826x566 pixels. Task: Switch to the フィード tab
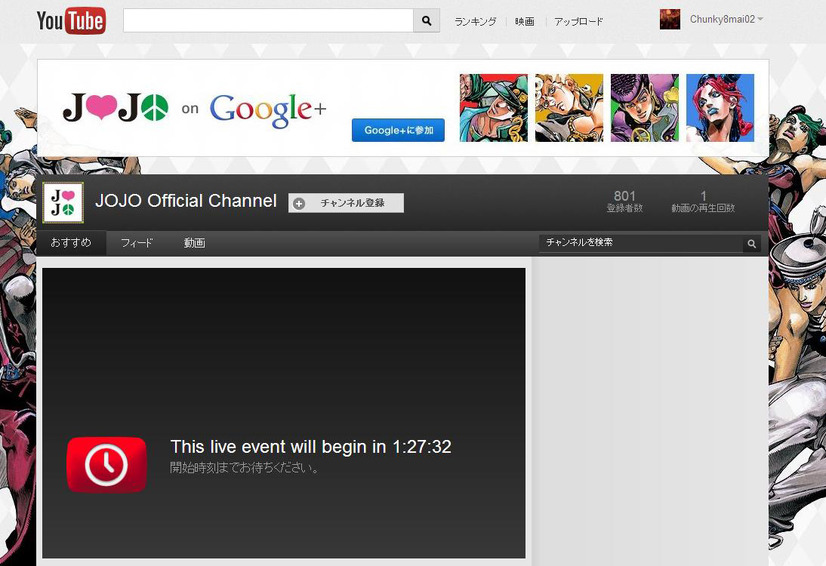(137, 243)
